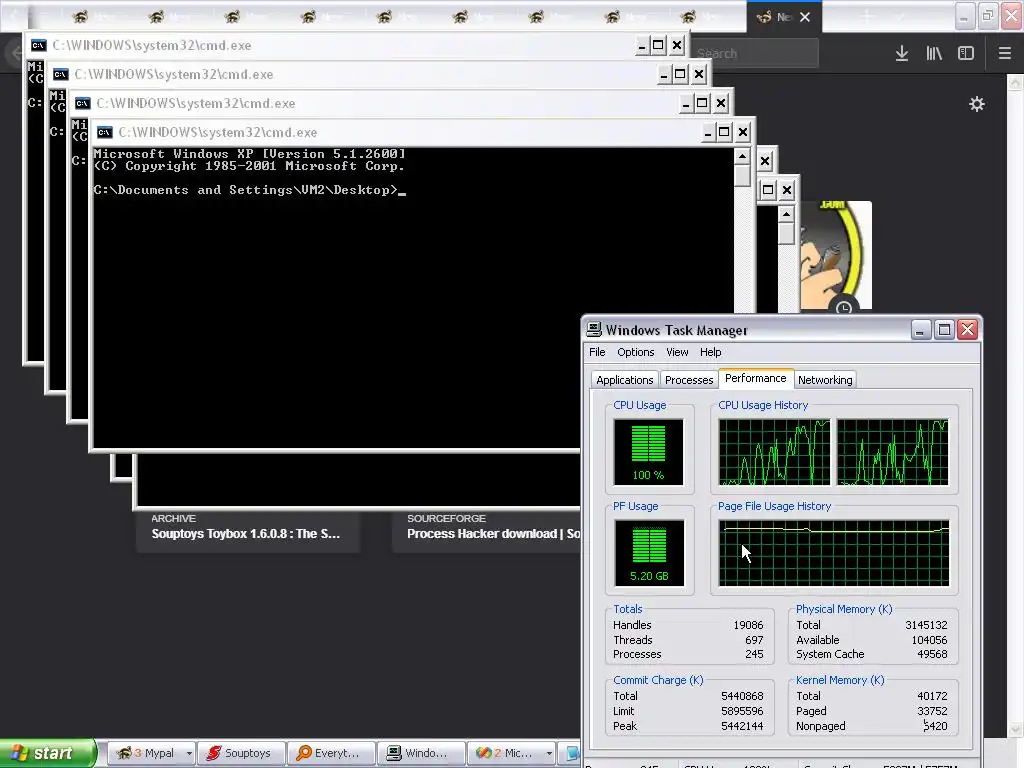Select the Handles value 19086
1024x768 pixels.
coord(748,625)
